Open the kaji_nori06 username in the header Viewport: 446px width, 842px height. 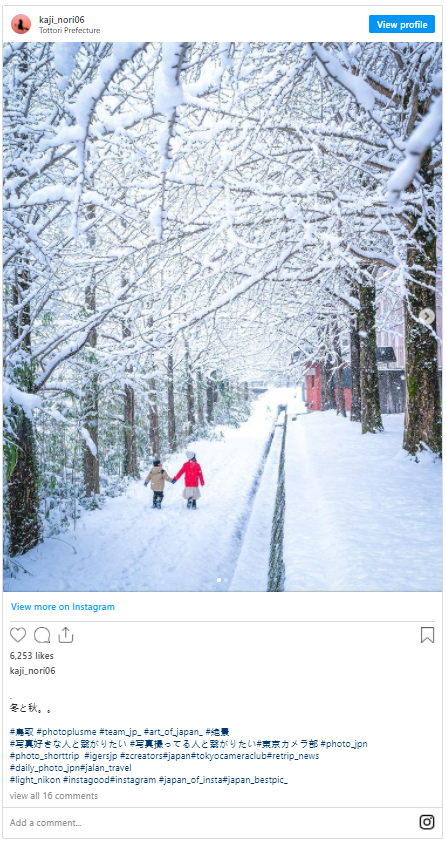pos(62,20)
